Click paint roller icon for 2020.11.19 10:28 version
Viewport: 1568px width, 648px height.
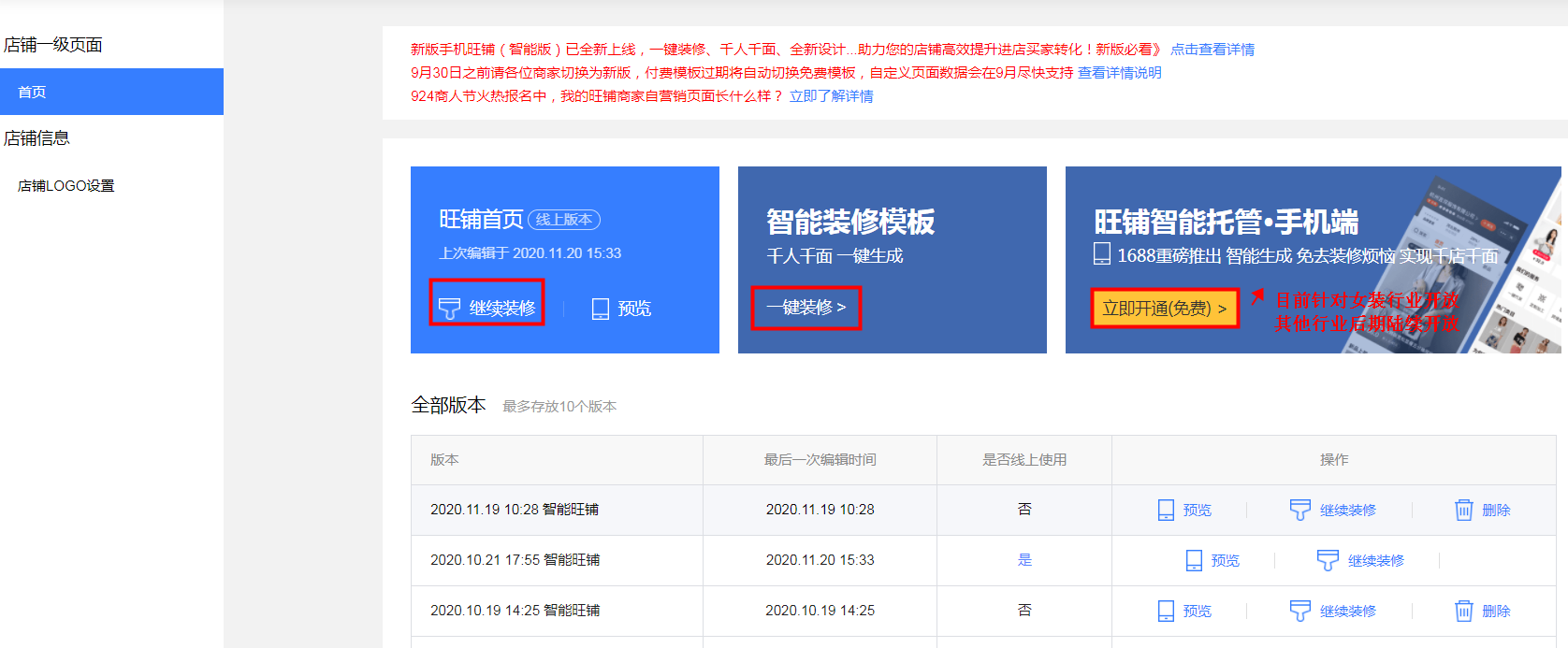[x=1299, y=510]
